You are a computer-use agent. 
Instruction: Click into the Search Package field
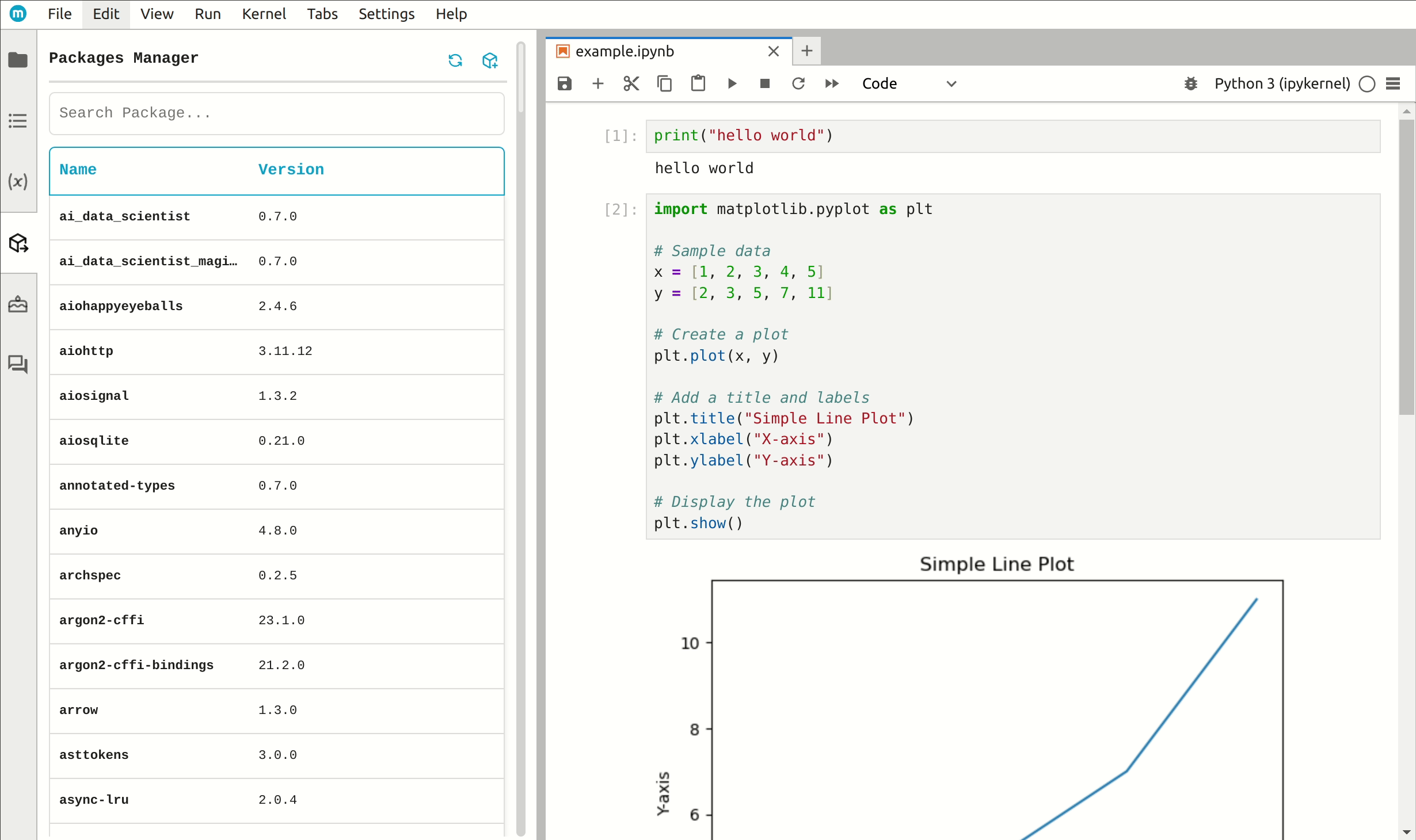(x=276, y=113)
